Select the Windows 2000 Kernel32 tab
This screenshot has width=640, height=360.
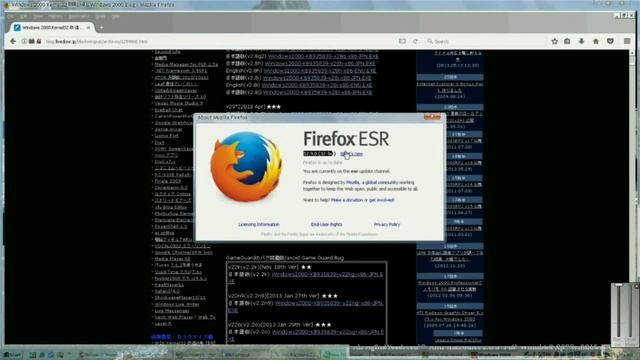tap(51, 28)
